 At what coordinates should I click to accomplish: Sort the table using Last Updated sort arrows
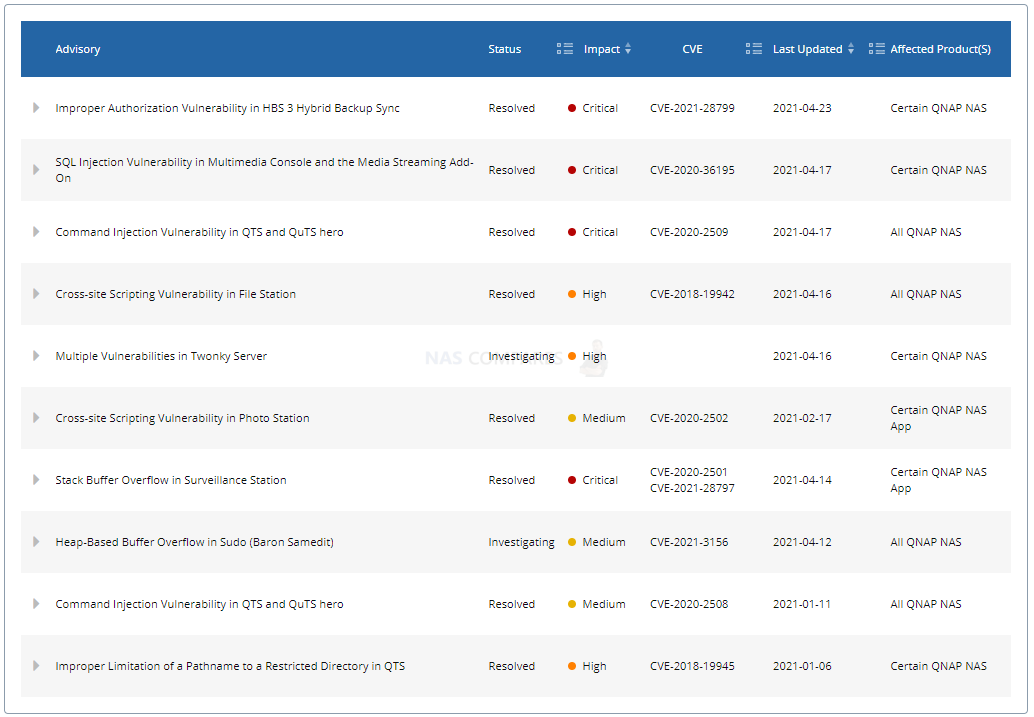point(851,49)
